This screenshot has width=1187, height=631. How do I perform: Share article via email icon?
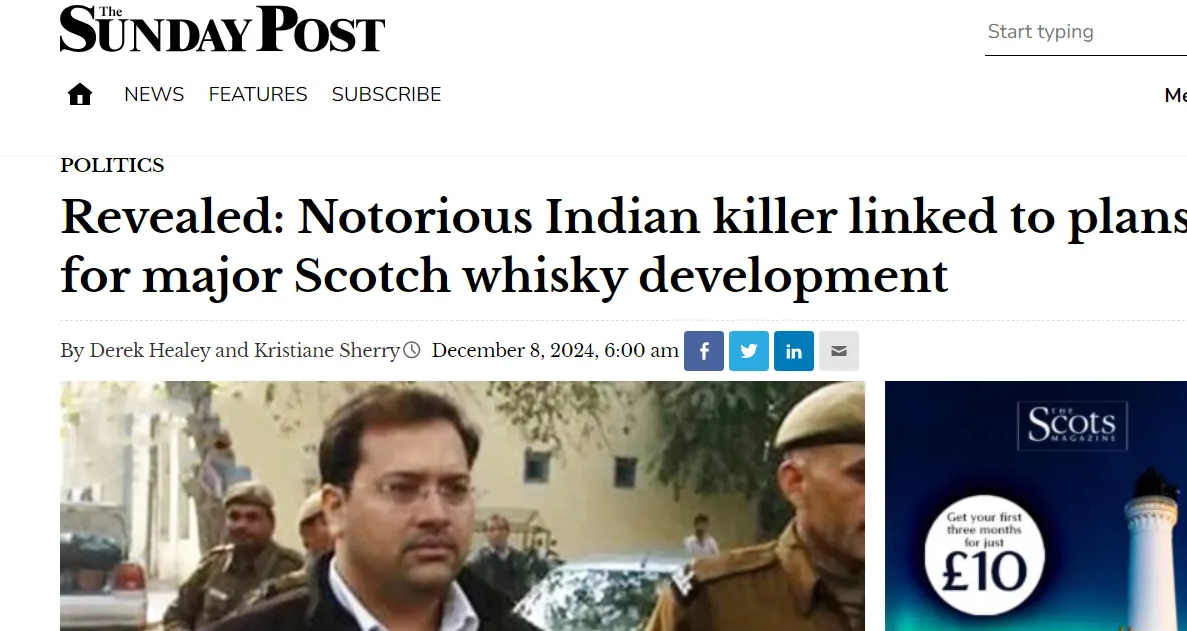tap(839, 351)
